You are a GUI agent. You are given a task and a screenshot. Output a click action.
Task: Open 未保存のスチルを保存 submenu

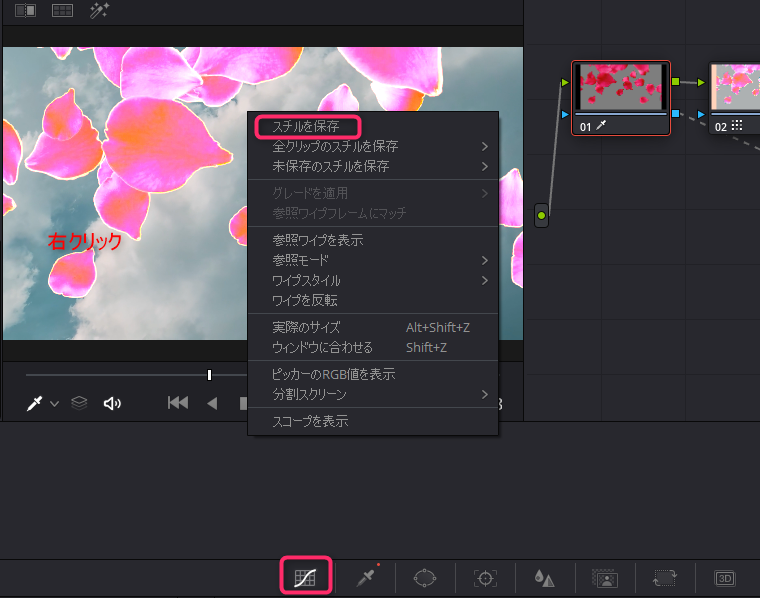pos(373,166)
